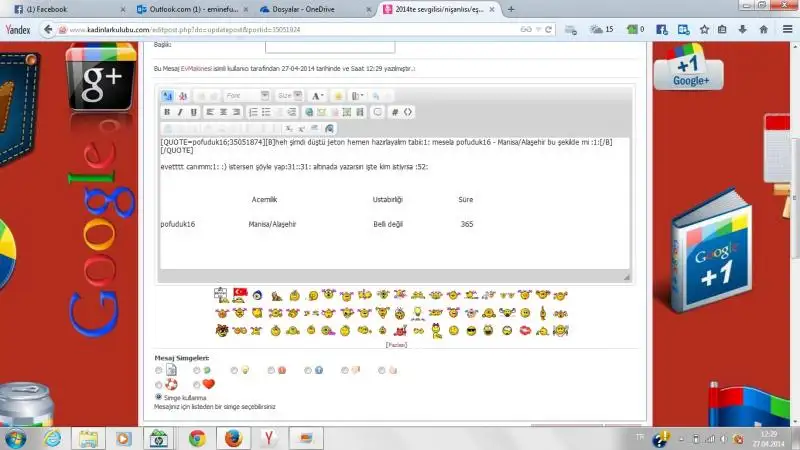Click the angle brackets HTML tag button
This screenshot has width=800, height=450.
tap(408, 112)
